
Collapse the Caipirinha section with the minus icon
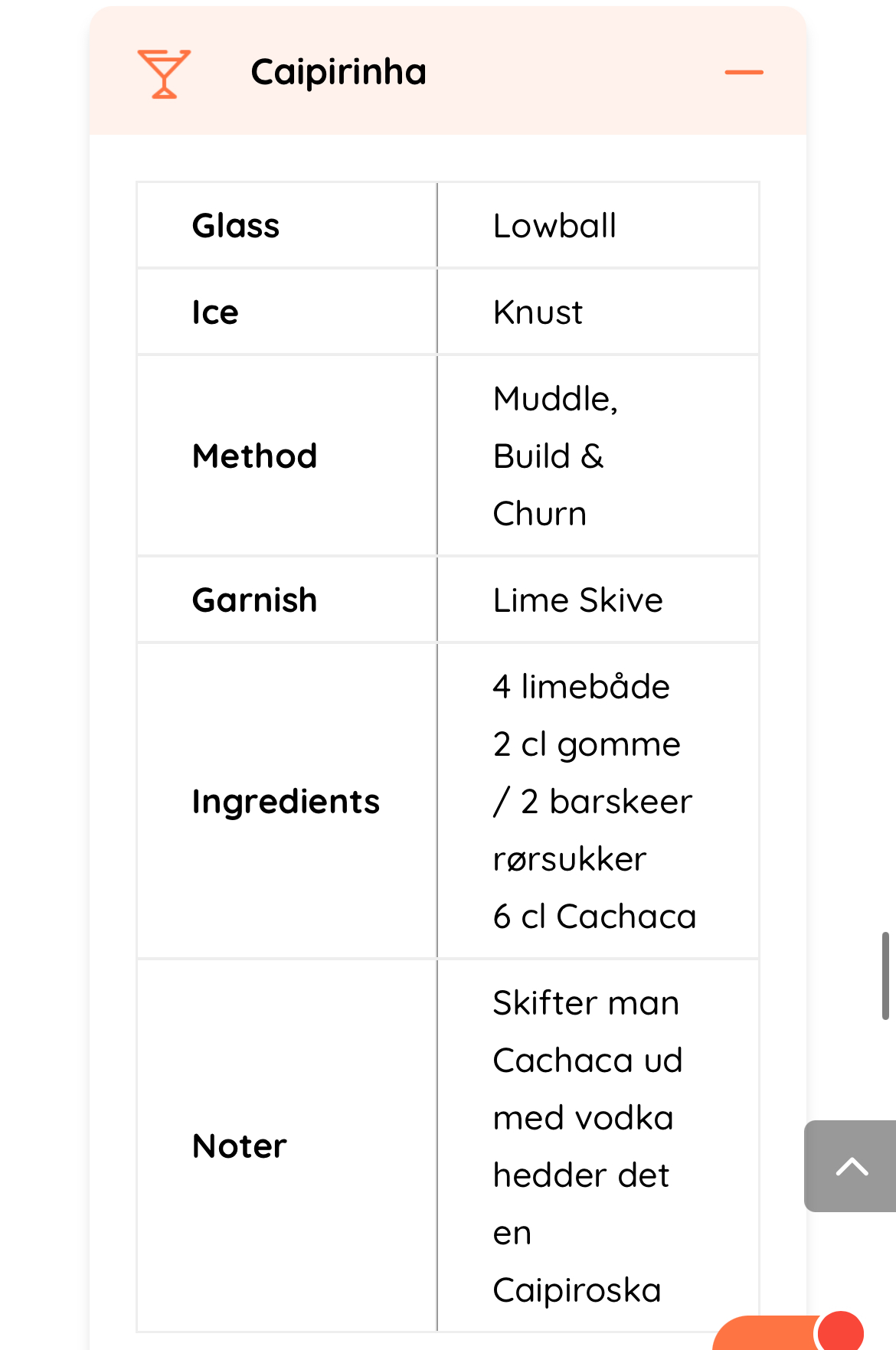(744, 73)
